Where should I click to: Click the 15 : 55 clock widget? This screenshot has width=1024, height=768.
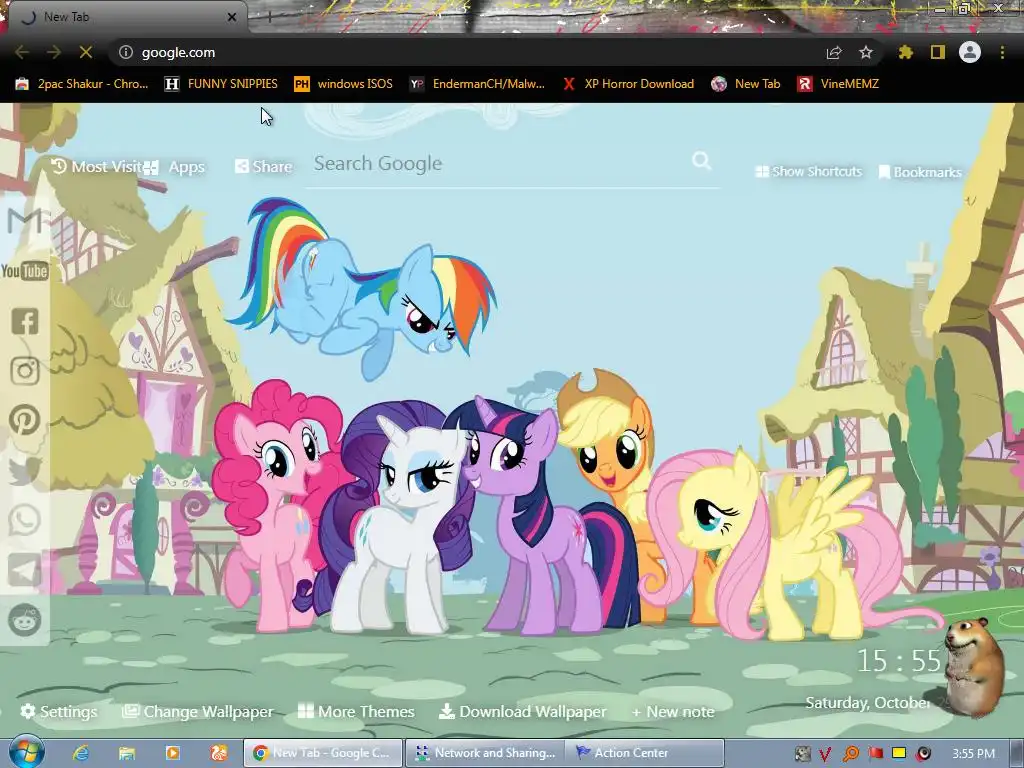pos(899,661)
